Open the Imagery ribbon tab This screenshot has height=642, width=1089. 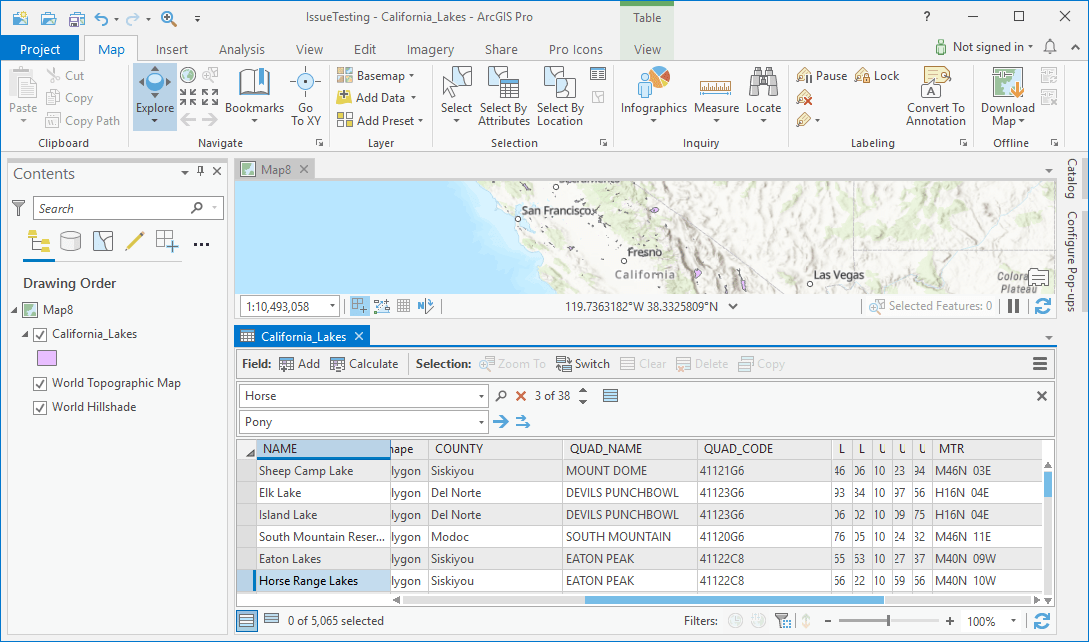430,49
